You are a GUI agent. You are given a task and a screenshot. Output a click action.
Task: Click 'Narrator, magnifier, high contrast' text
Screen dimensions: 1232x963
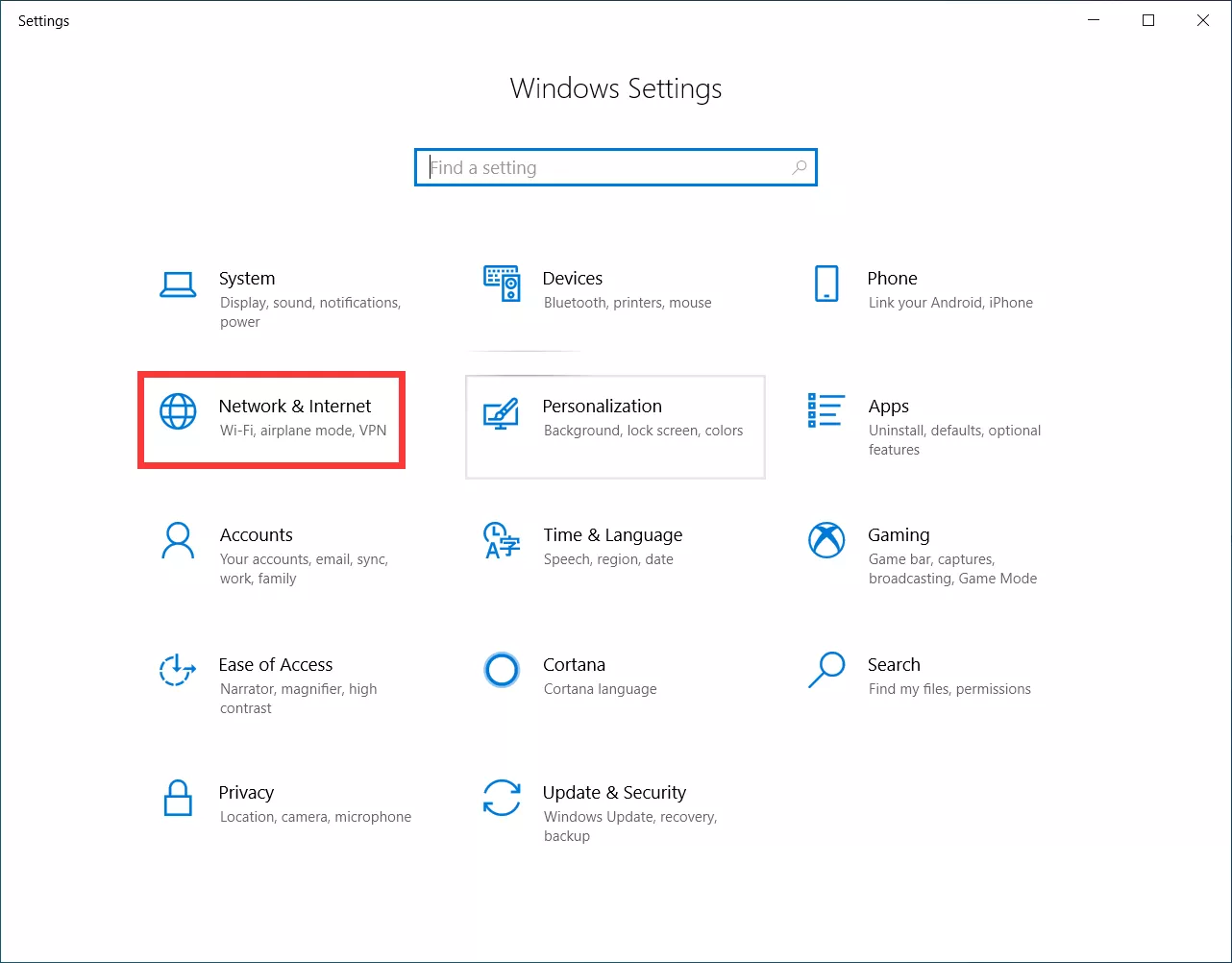(x=299, y=699)
